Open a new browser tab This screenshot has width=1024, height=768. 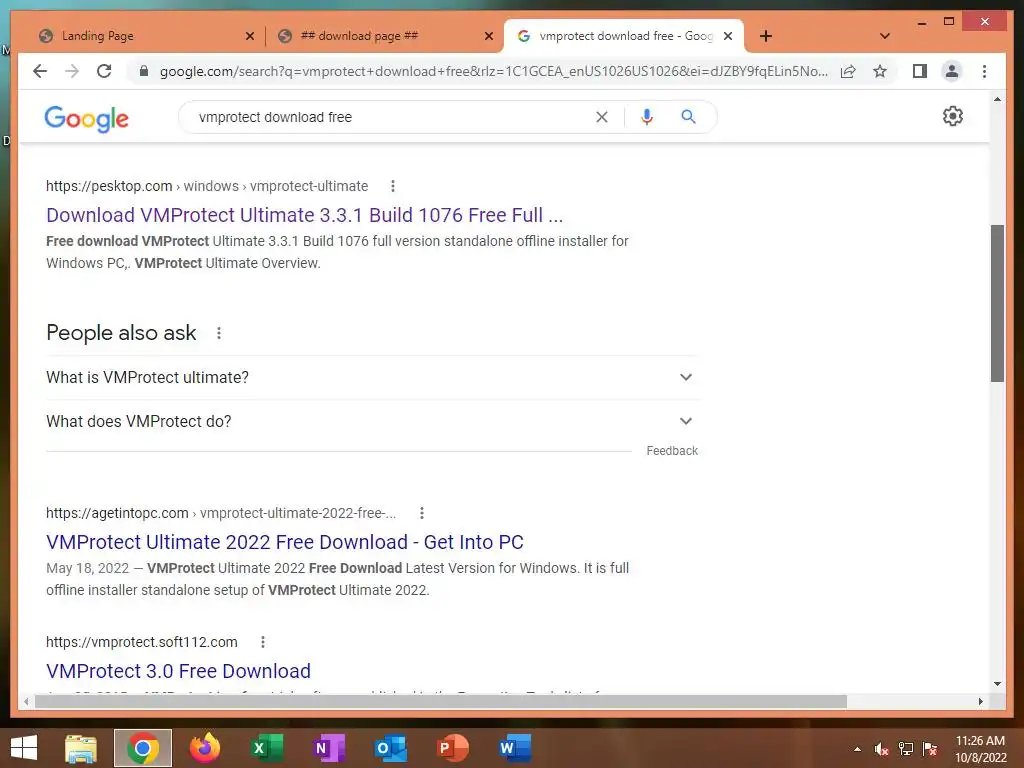(766, 36)
